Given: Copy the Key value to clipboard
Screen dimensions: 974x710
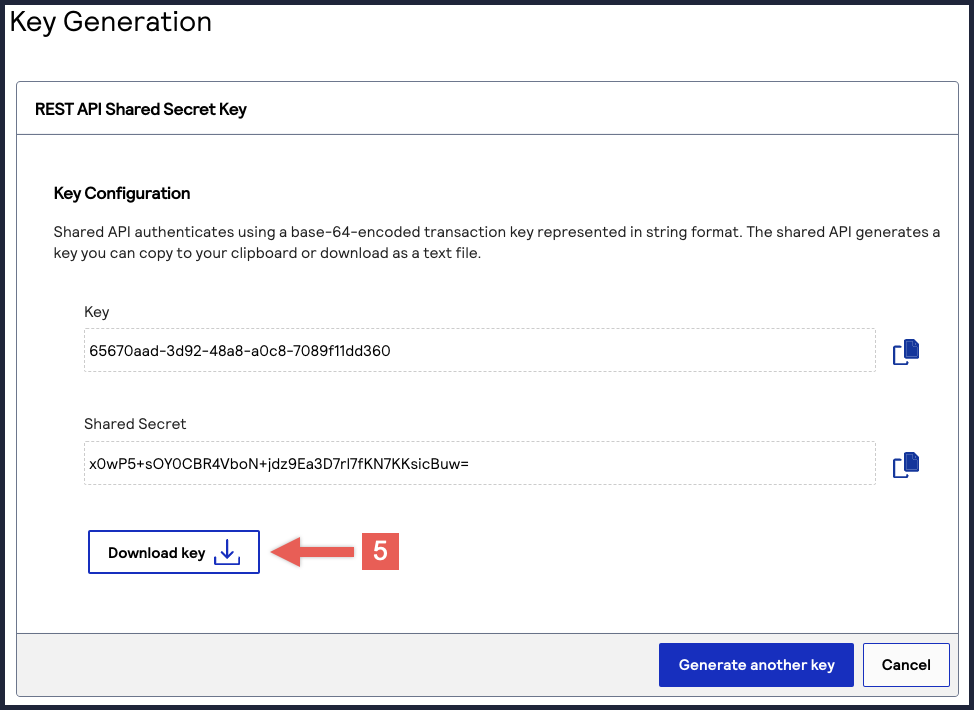Looking at the screenshot, I should click(905, 351).
